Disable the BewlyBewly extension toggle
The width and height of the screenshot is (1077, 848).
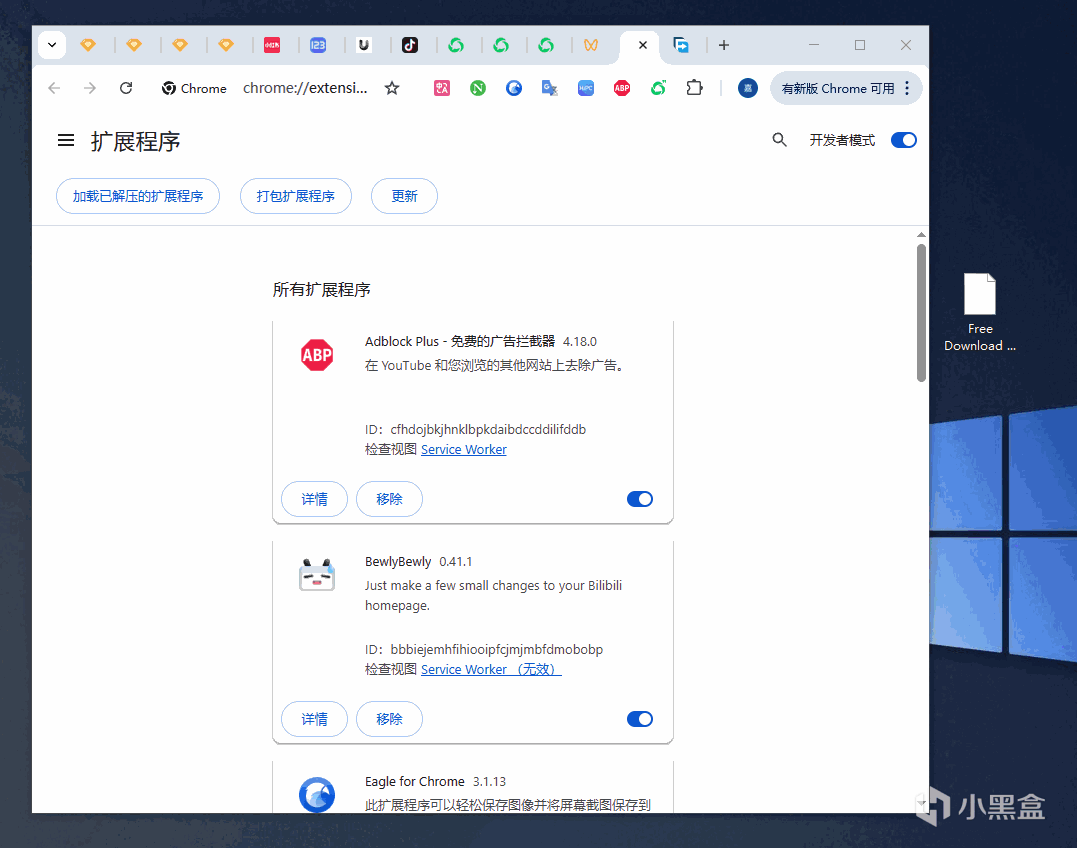(x=640, y=719)
